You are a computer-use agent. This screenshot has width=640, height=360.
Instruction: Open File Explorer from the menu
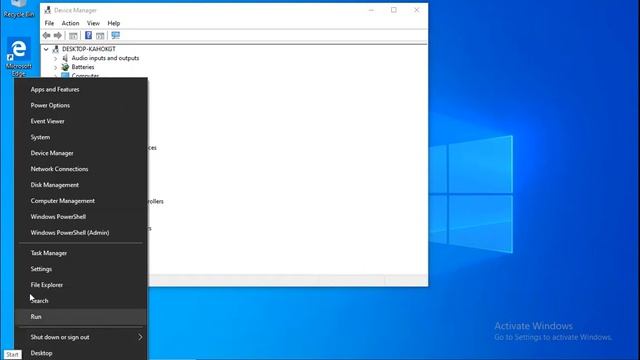tap(81, 285)
